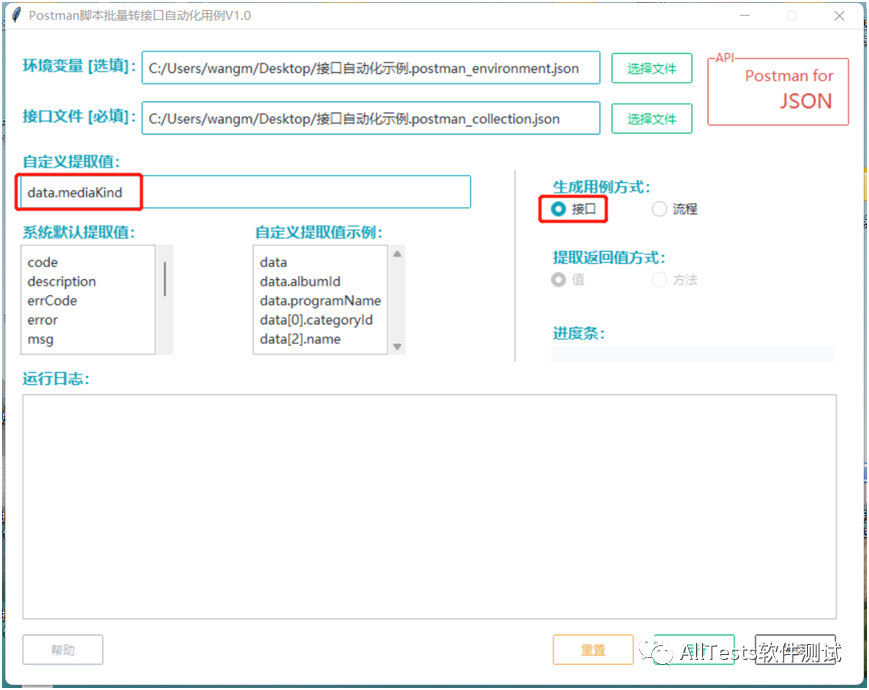This screenshot has height=690, width=869.
Task: Choose 方法 as return value method
Action: coord(674,279)
